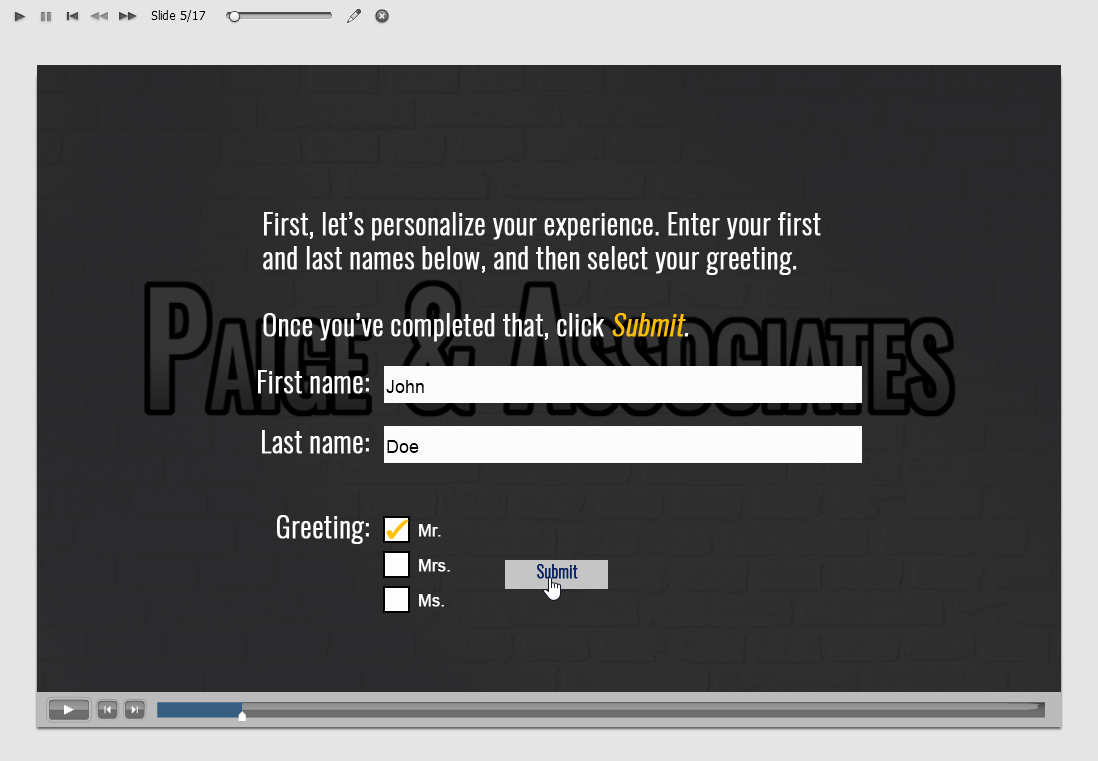1098x761 pixels.
Task: Go to previous slide with double-left arrows
Action: pyautogui.click(x=99, y=16)
